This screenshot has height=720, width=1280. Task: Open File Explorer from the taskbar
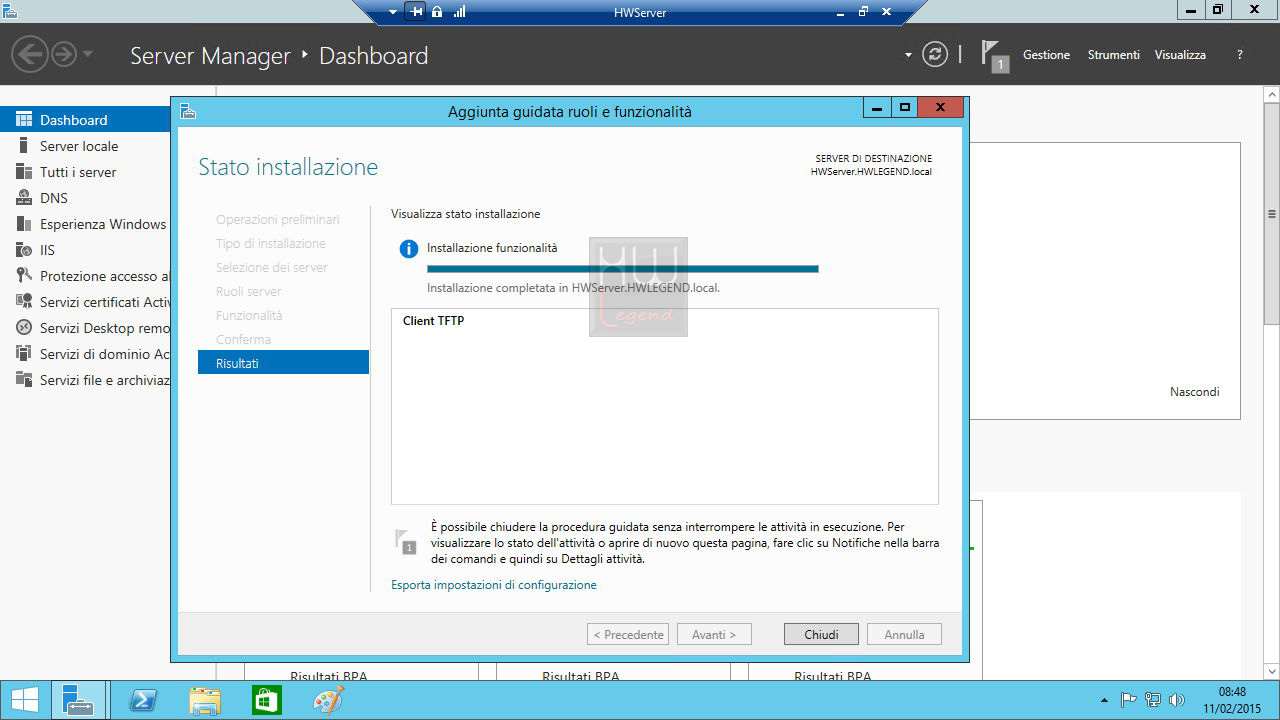coord(205,701)
